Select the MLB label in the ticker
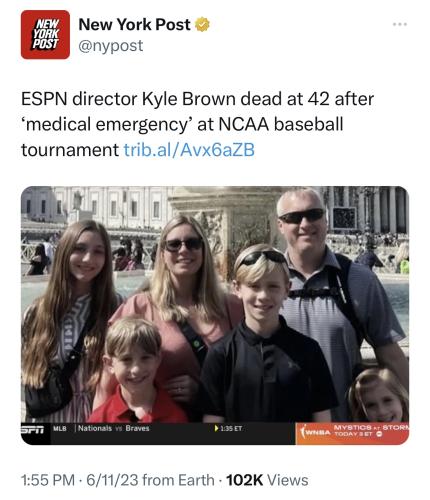 (x=60, y=428)
